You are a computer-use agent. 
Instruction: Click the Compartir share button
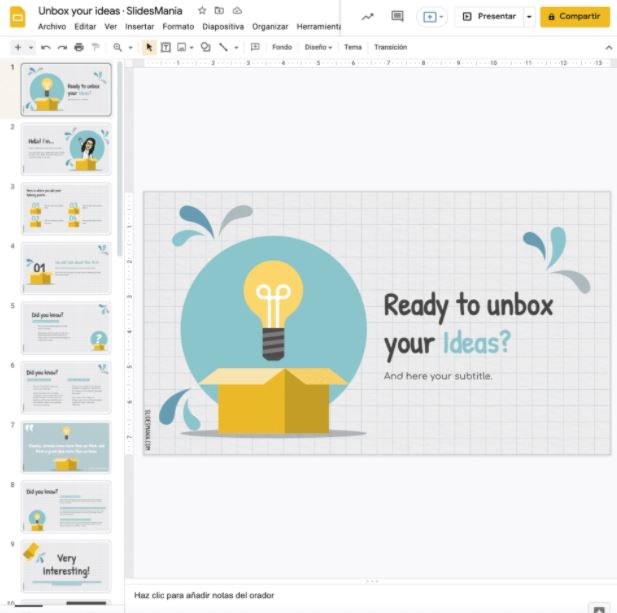coord(575,17)
